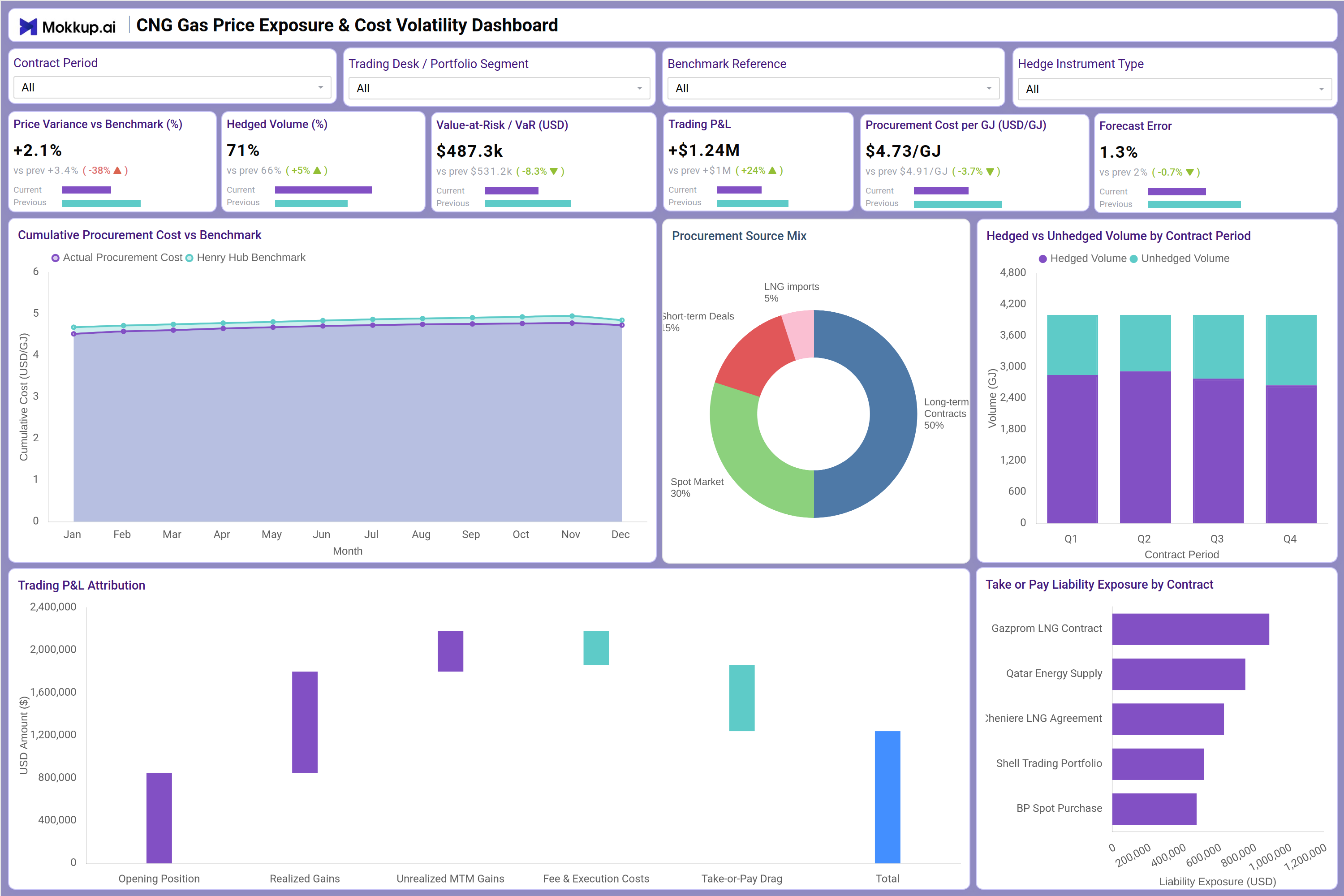Viewport: 1344px width, 896px height.
Task: Click the green down arrow in Value-at-Risk card
Action: [554, 172]
